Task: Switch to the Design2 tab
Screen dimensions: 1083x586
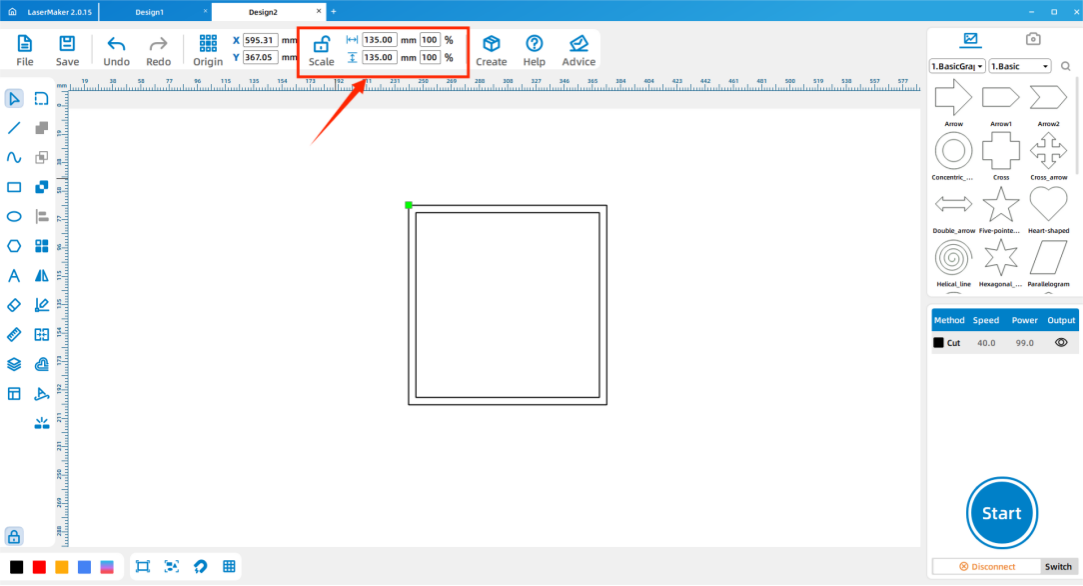Action: [262, 12]
